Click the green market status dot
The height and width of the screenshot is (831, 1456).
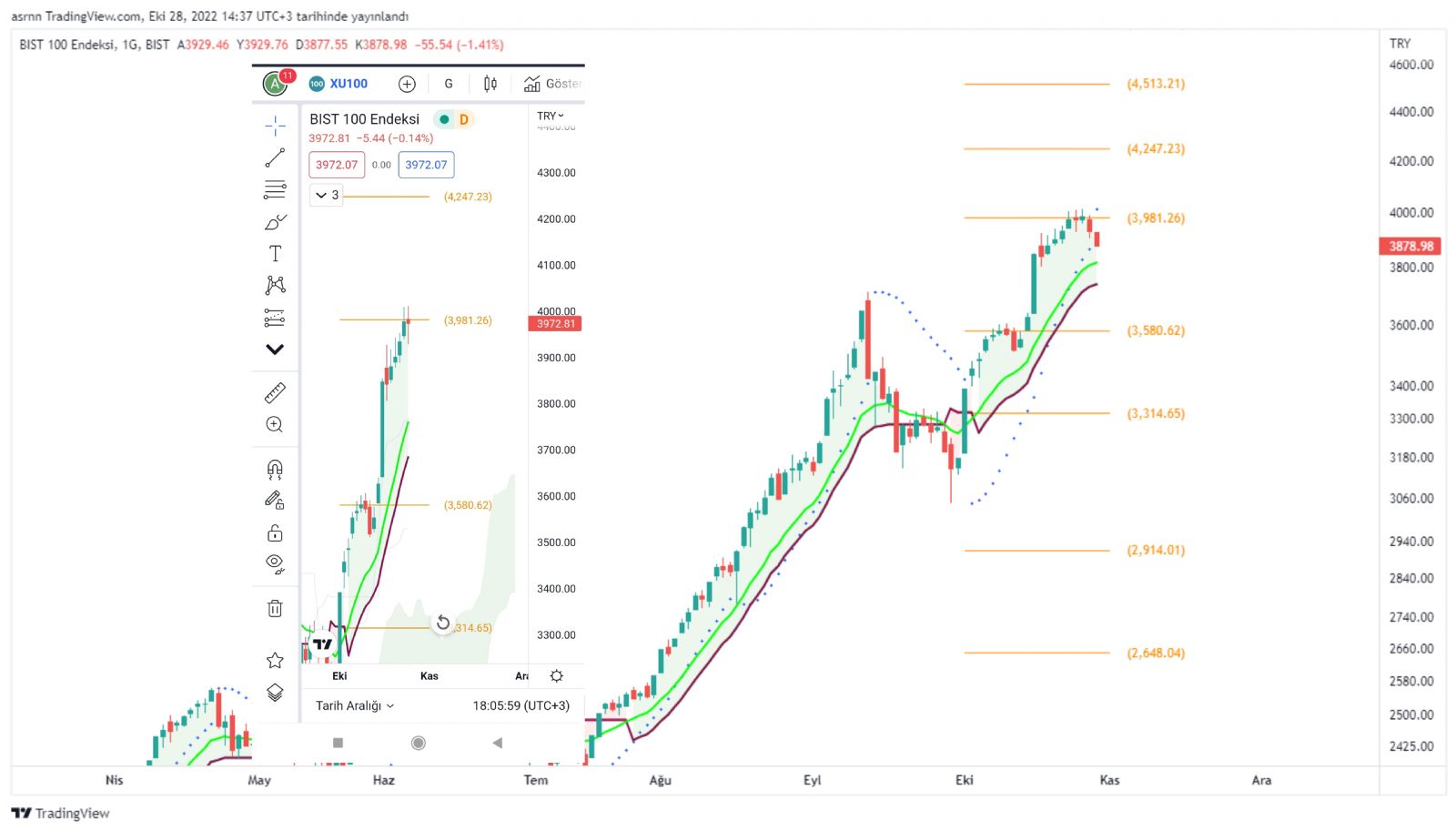[x=444, y=119]
